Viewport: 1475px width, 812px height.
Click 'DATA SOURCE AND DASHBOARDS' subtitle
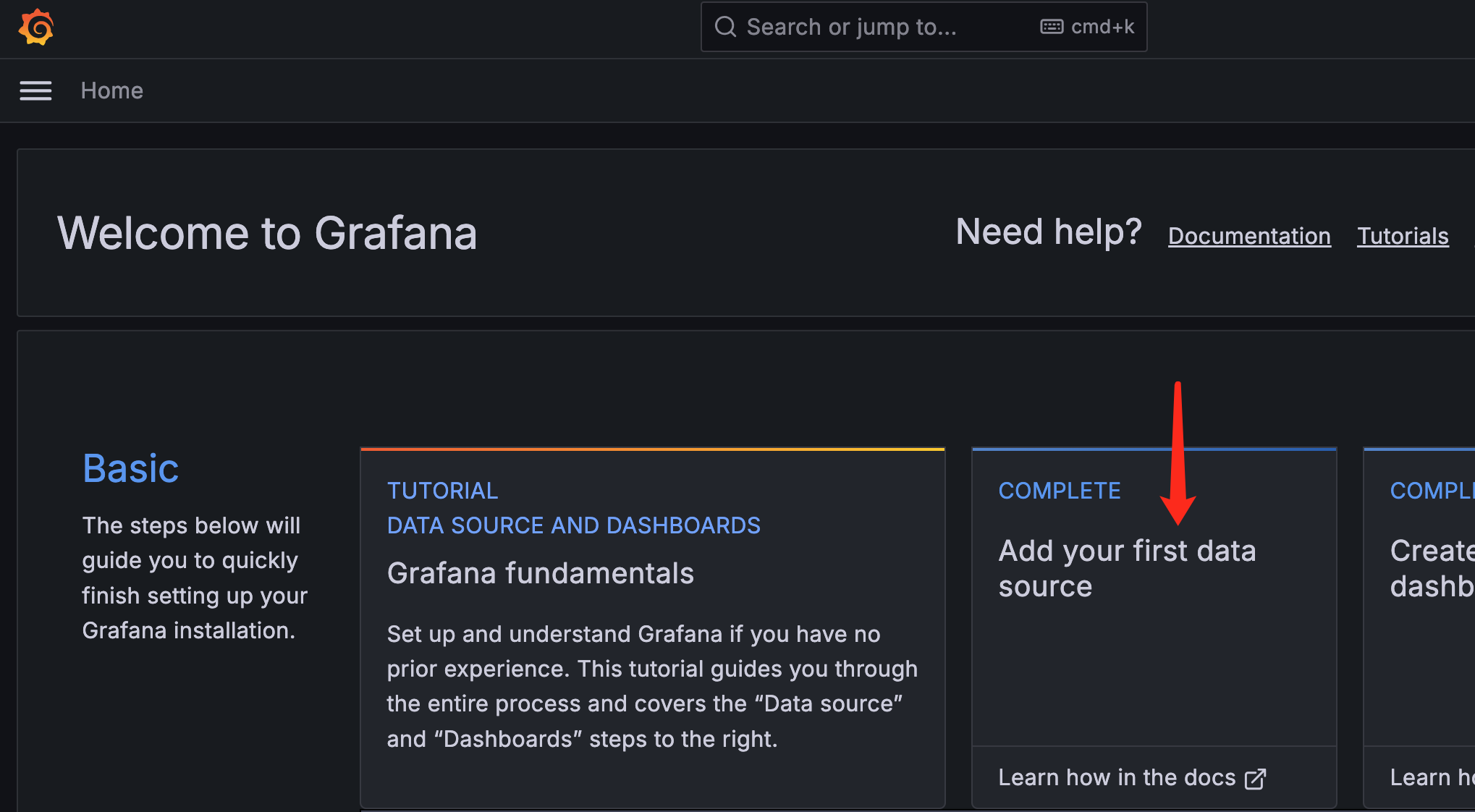tap(573, 525)
